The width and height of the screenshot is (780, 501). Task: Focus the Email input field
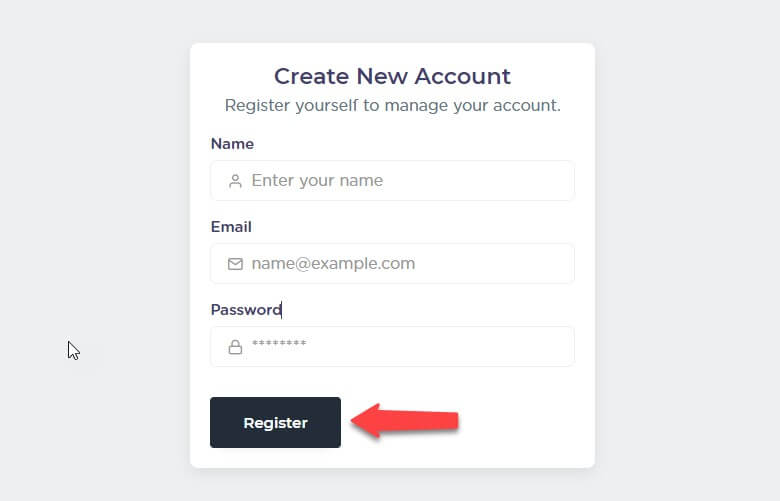point(392,264)
